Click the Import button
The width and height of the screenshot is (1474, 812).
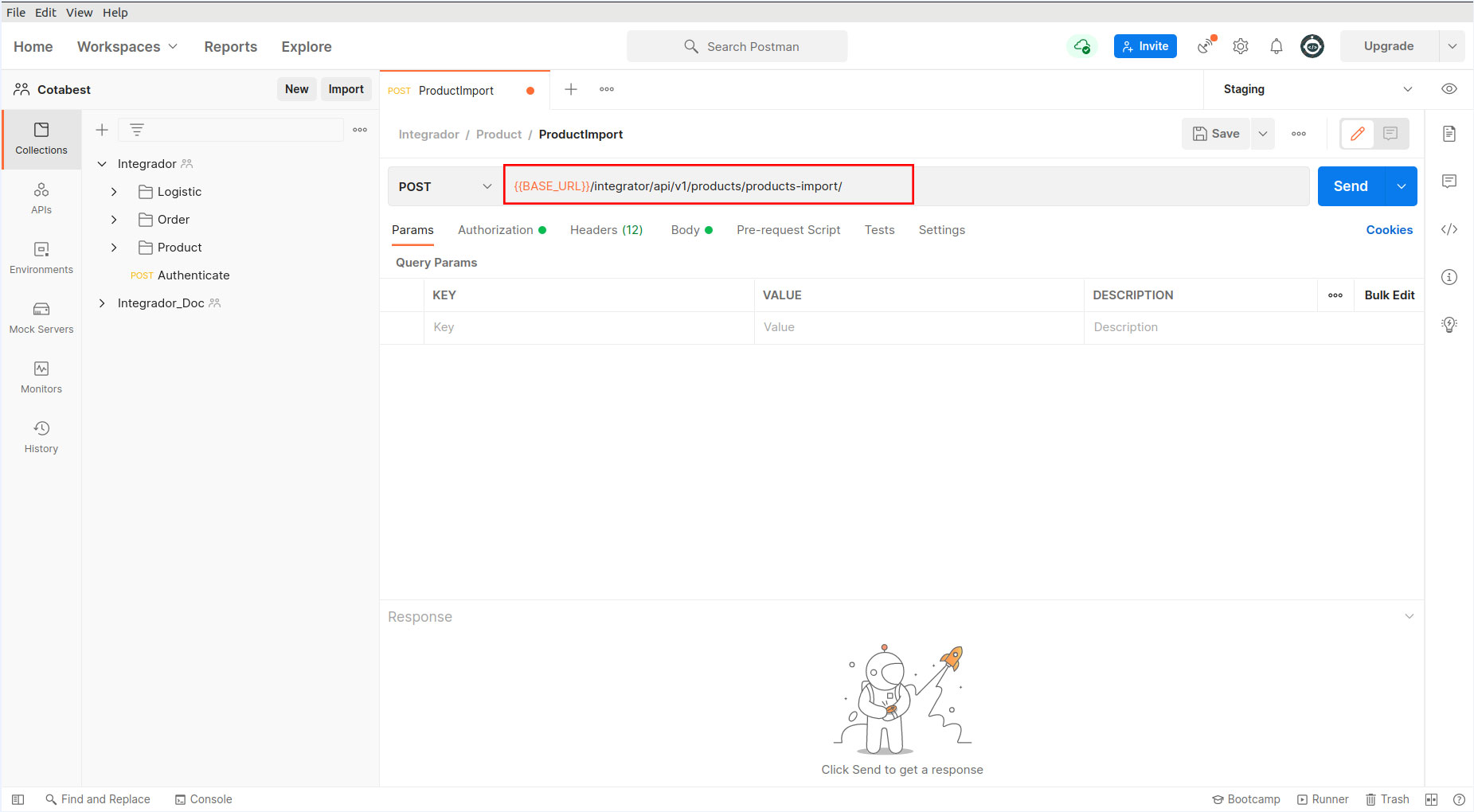[x=346, y=89]
